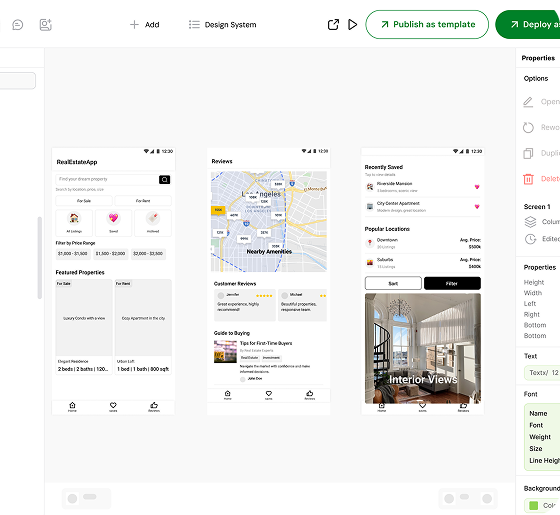Click the Size row in Font box

[x=536, y=449]
